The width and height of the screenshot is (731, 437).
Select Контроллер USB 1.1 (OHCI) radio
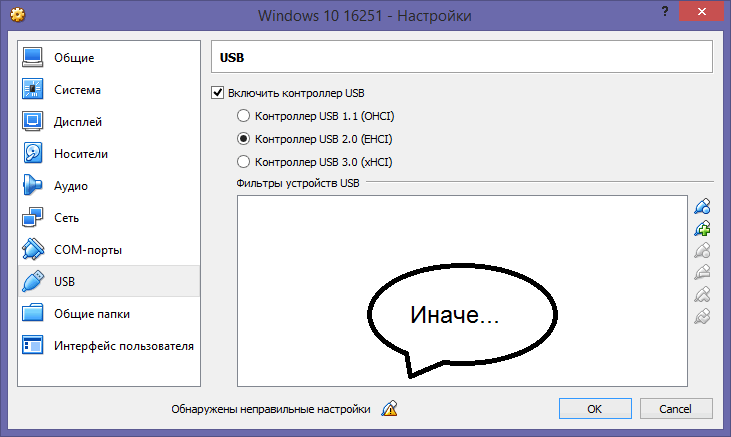[x=243, y=116]
